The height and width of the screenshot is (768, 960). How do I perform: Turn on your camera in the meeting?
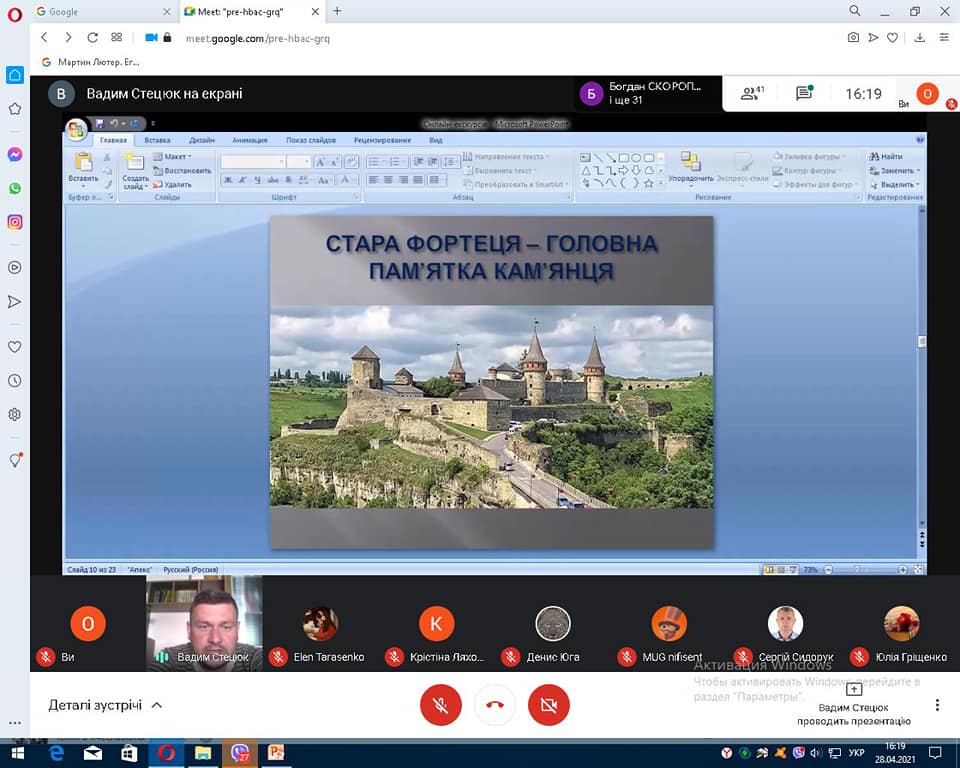pos(548,705)
